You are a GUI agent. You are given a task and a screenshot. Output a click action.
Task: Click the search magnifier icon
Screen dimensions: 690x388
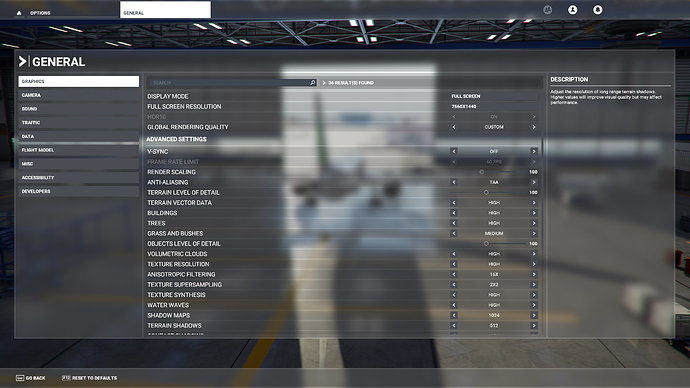point(313,83)
